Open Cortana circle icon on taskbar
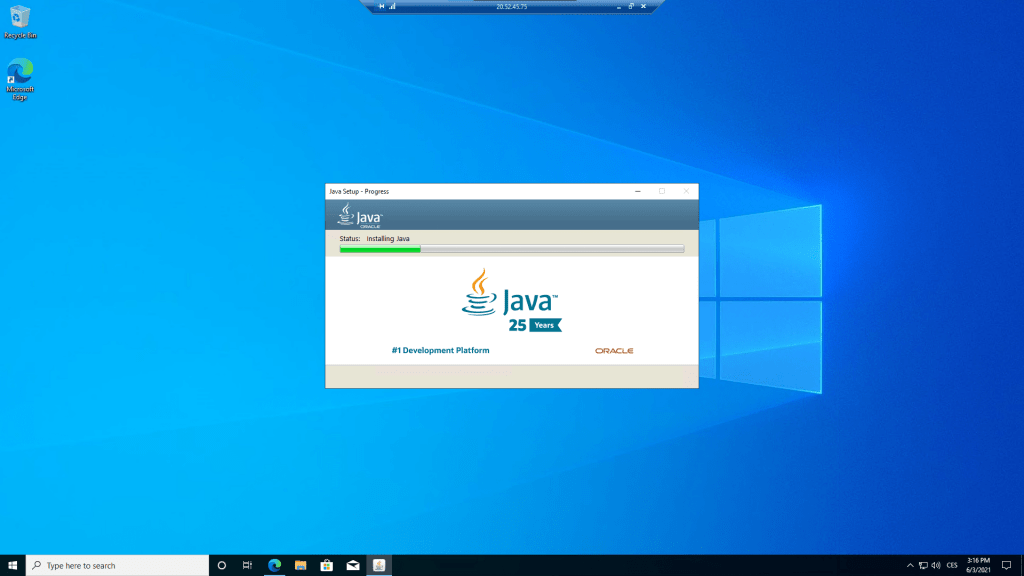The height and width of the screenshot is (576, 1024). [221, 565]
